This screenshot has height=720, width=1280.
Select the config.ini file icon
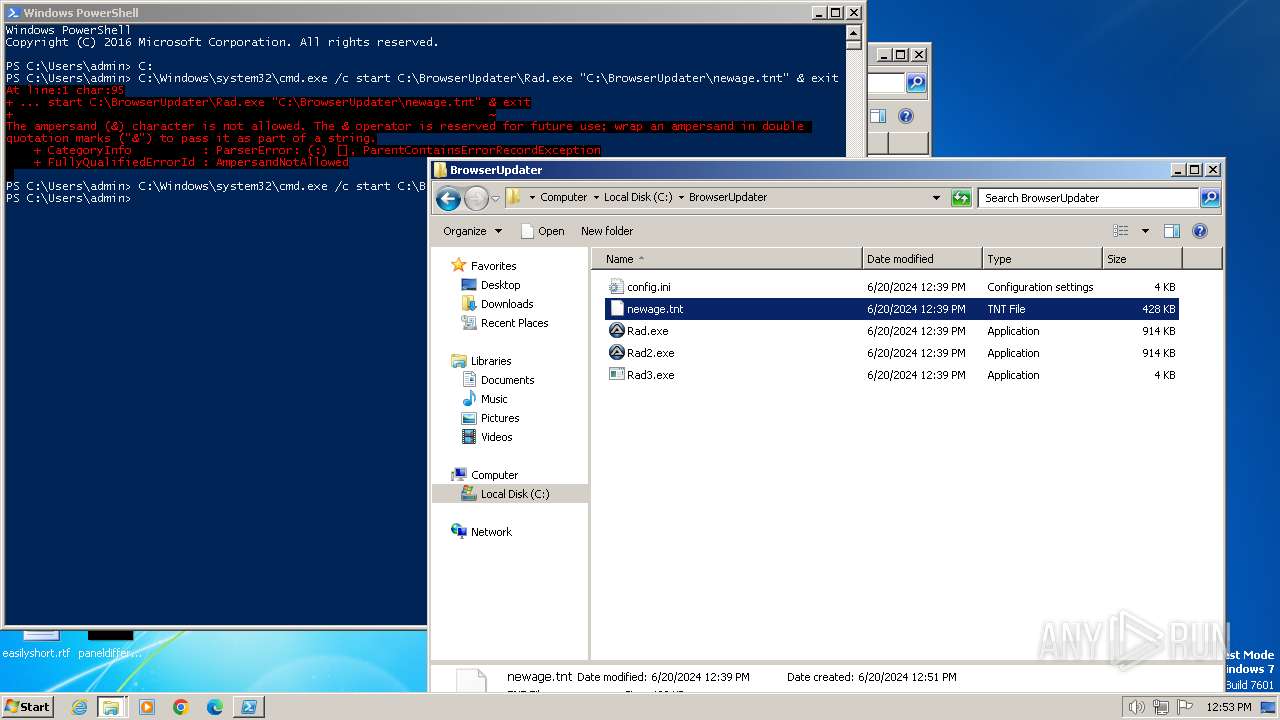[x=616, y=287]
